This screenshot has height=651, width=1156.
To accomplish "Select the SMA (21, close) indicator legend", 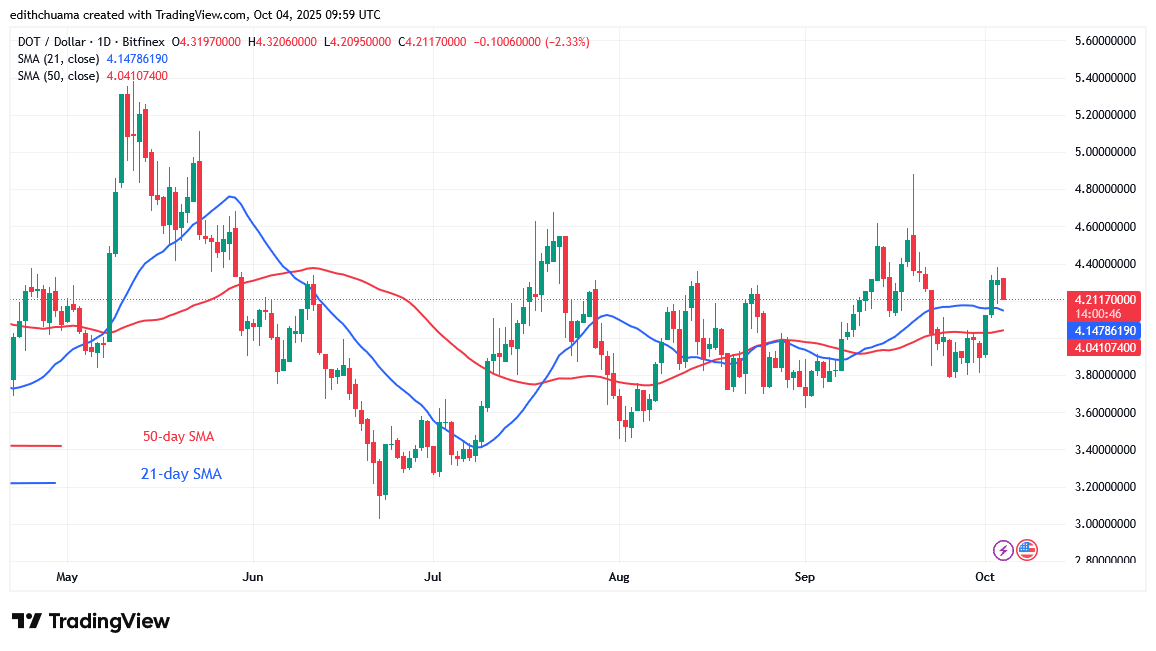I will pyautogui.click(x=57, y=59).
